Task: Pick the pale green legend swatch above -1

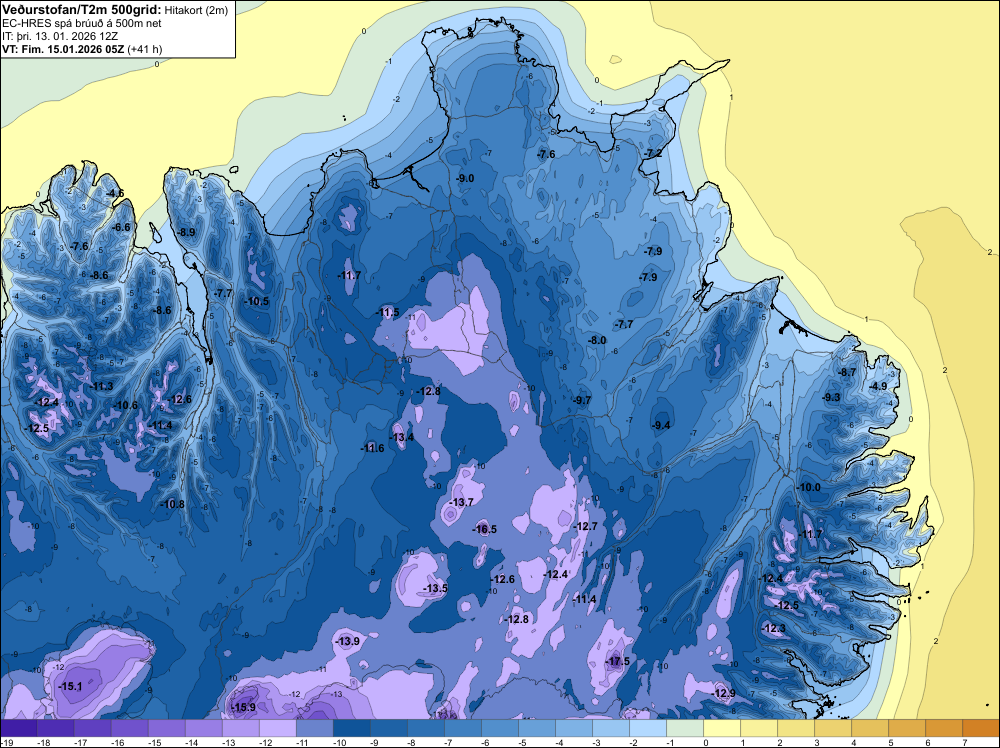Action: pos(685,728)
